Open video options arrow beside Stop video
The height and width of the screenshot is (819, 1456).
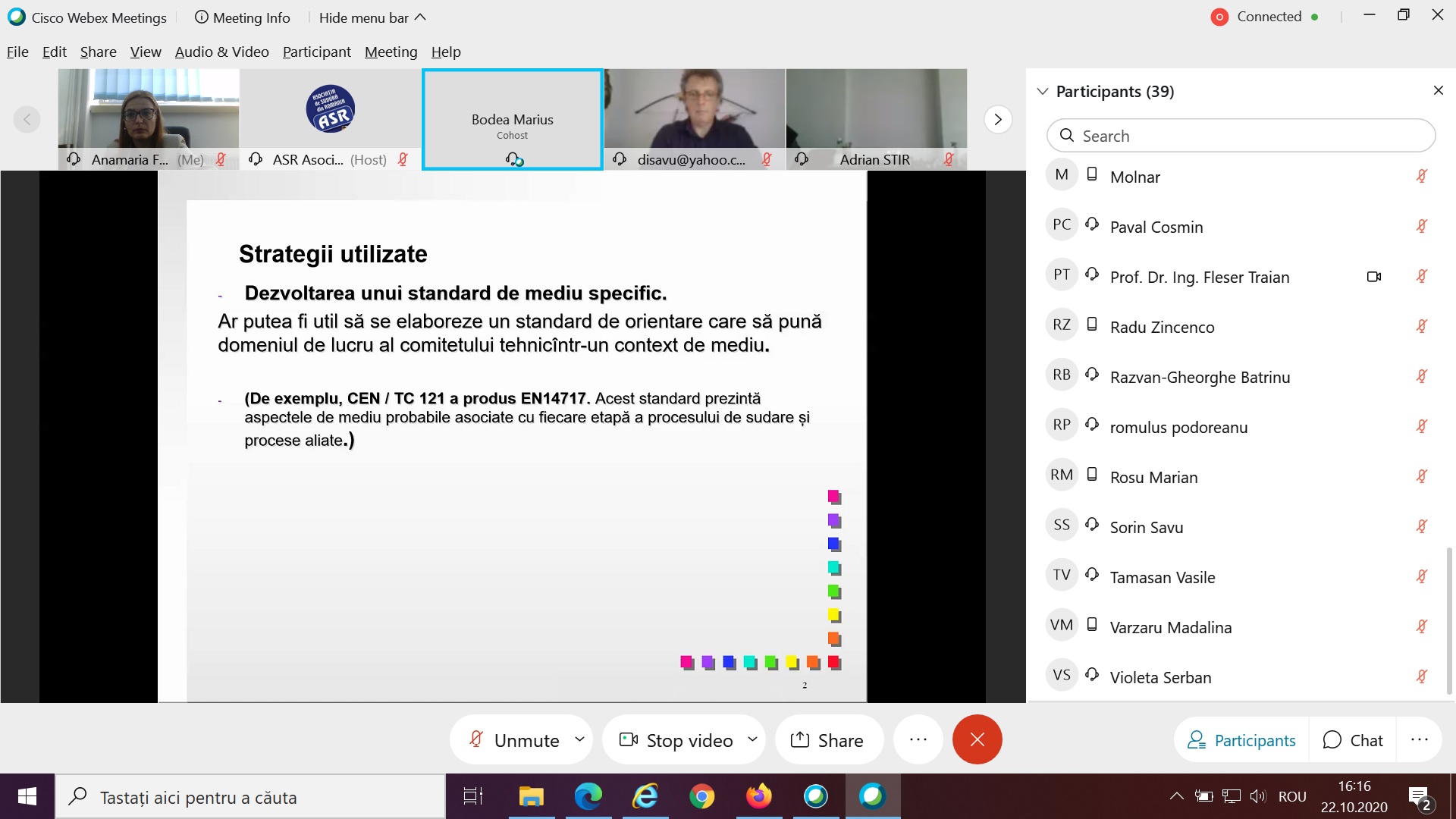coord(752,739)
